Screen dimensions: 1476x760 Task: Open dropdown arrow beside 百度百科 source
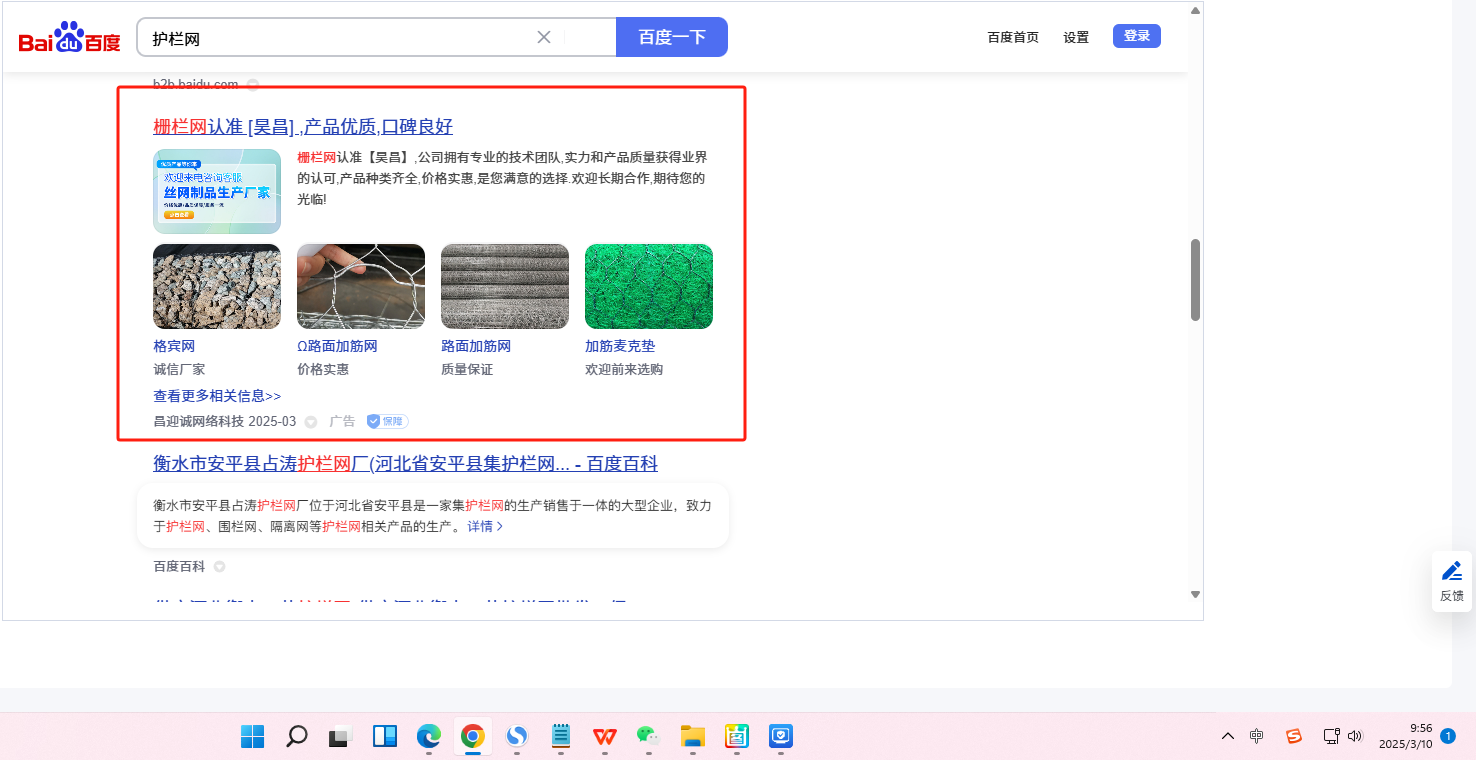coord(219,567)
